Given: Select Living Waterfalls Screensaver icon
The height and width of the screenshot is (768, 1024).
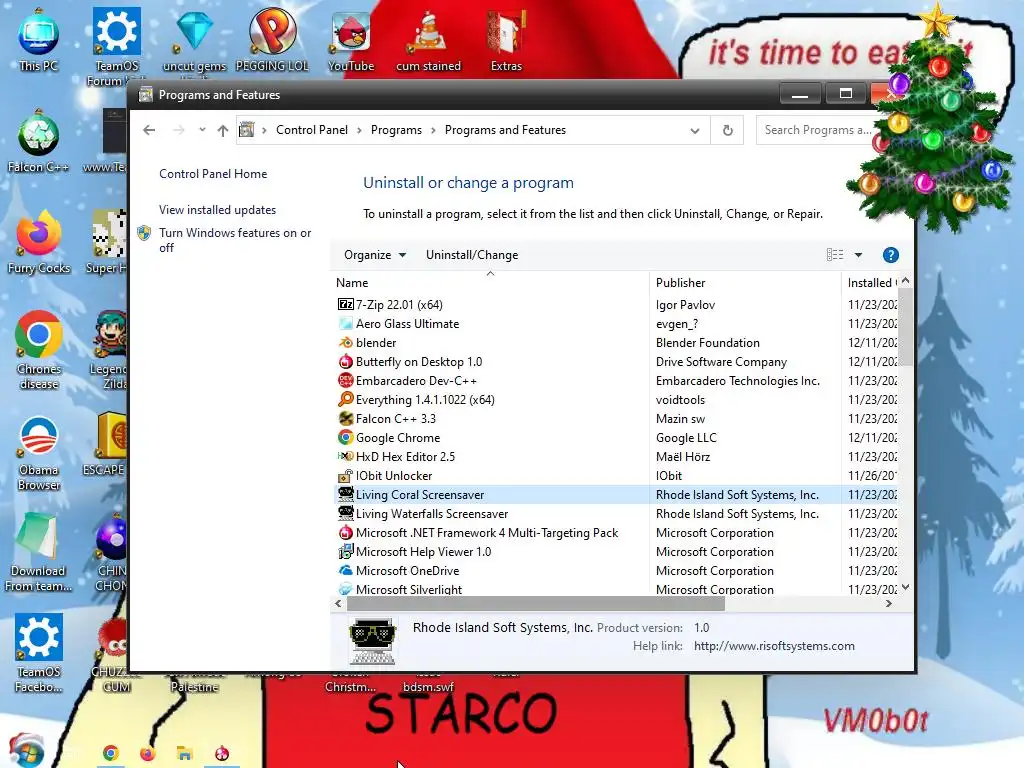Looking at the screenshot, I should click(x=345, y=513).
